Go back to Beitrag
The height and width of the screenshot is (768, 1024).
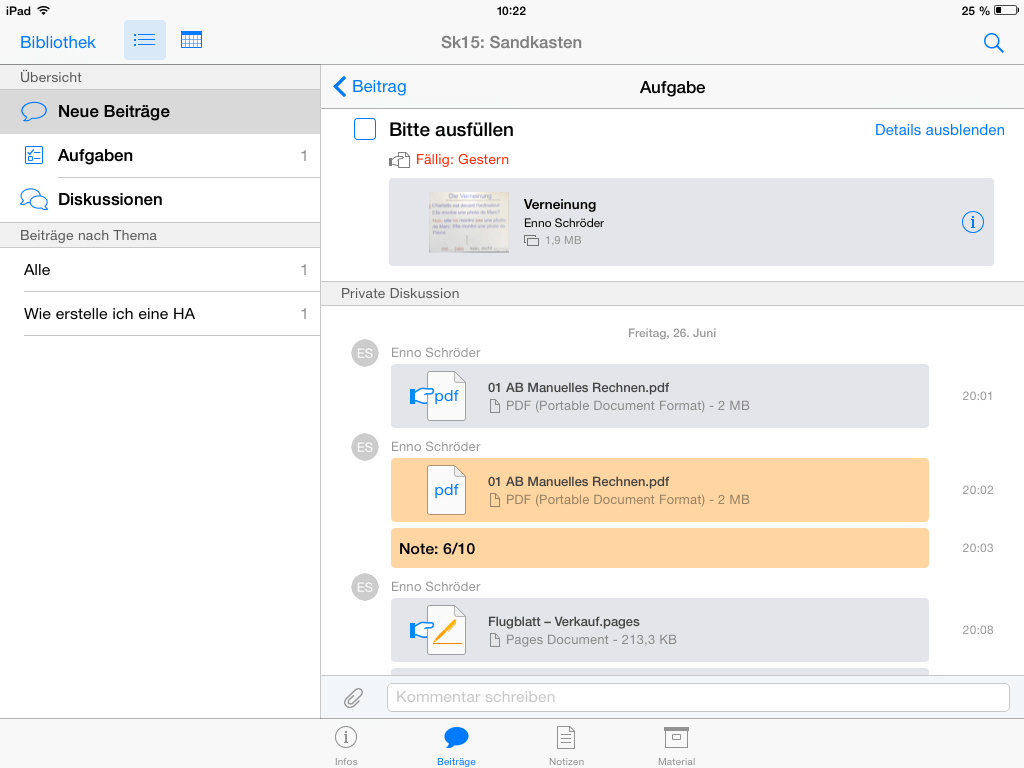370,87
